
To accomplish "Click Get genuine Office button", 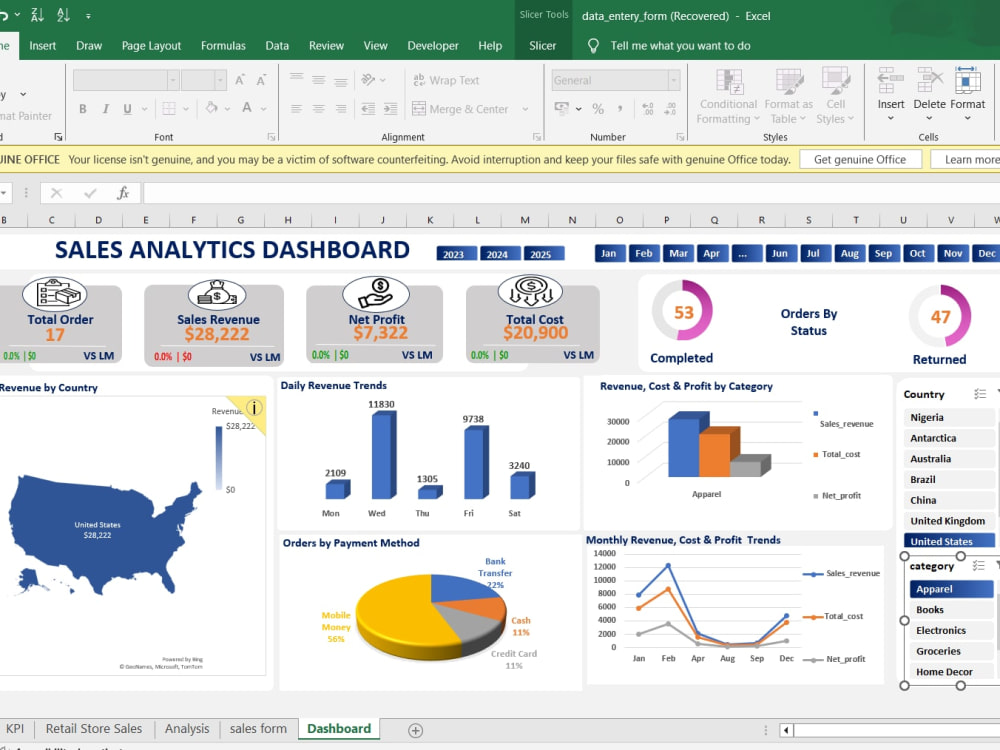I will (x=860, y=159).
